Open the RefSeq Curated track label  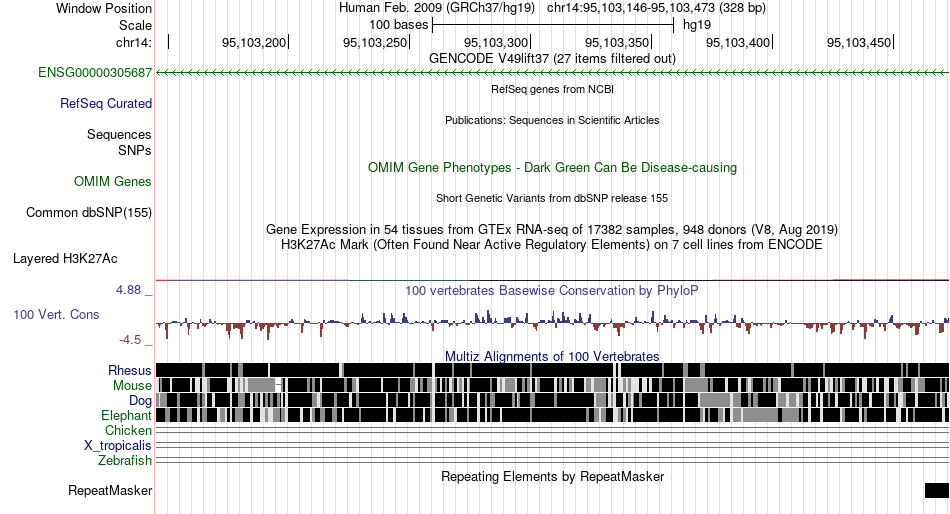tap(106, 104)
